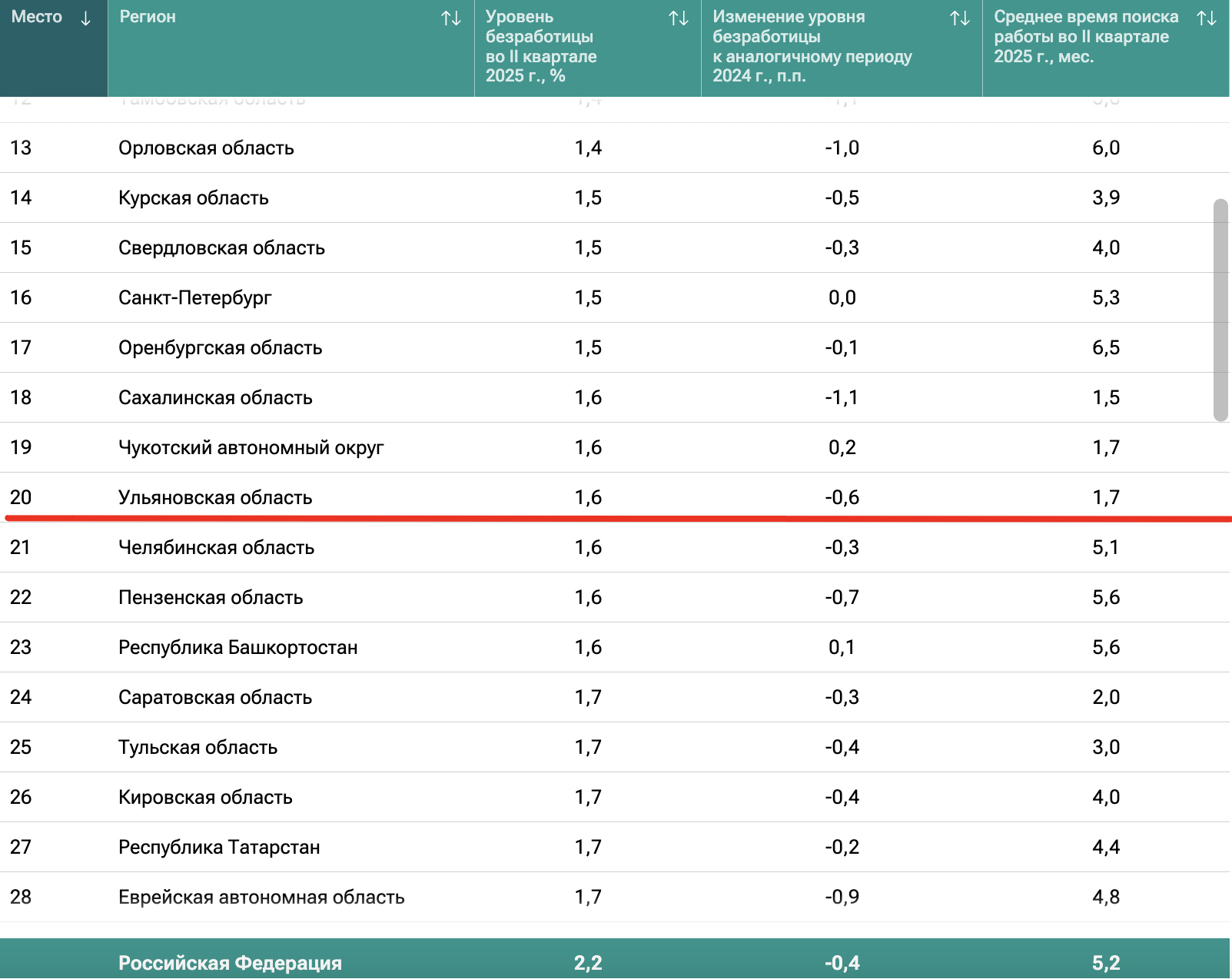1232x979 pixels.
Task: Click Санкт-Петербург change value 0,0
Action: [842, 298]
